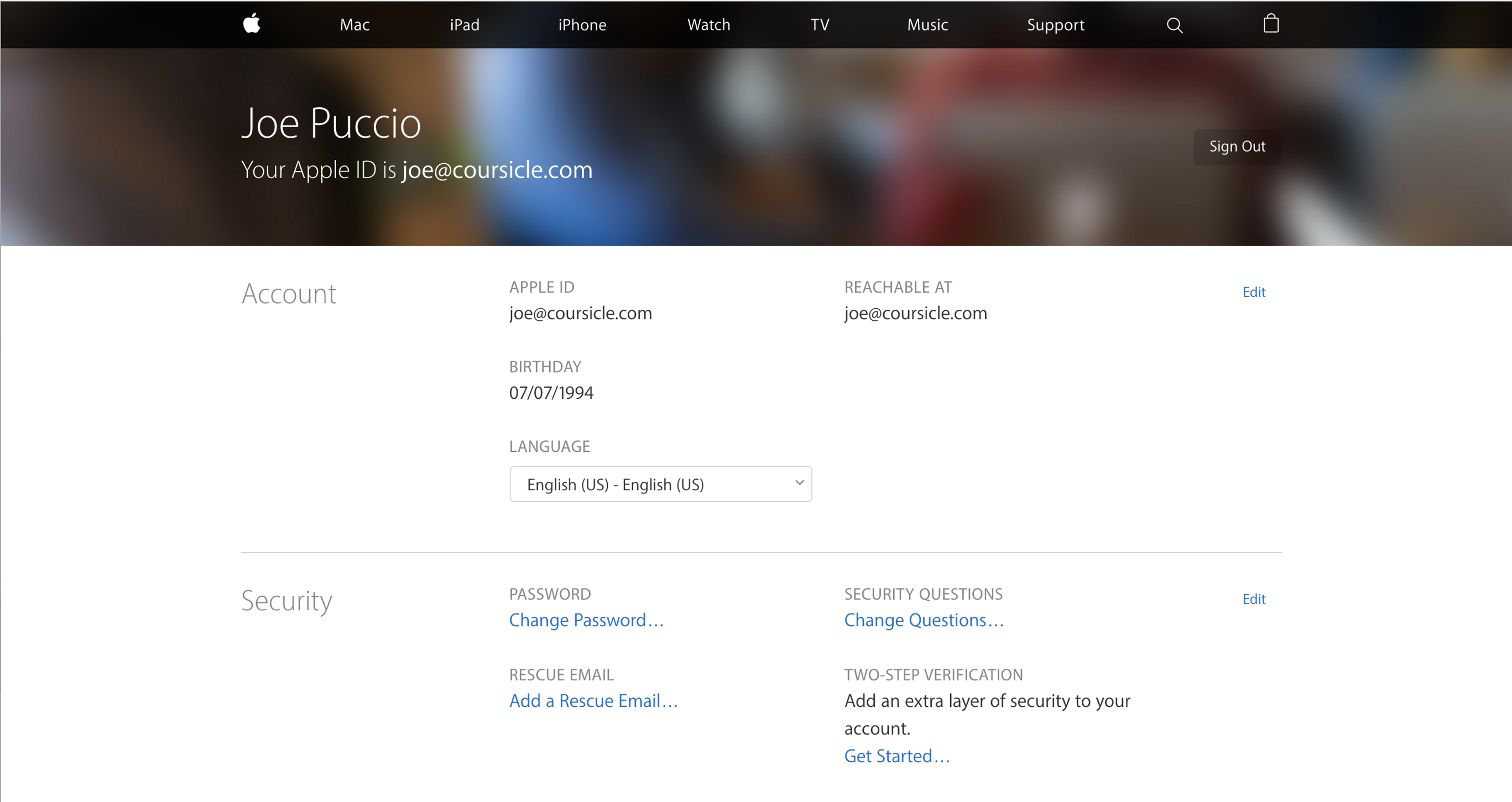Open the Change Questions link
Screen dimensions: 1512x802
click(923, 620)
